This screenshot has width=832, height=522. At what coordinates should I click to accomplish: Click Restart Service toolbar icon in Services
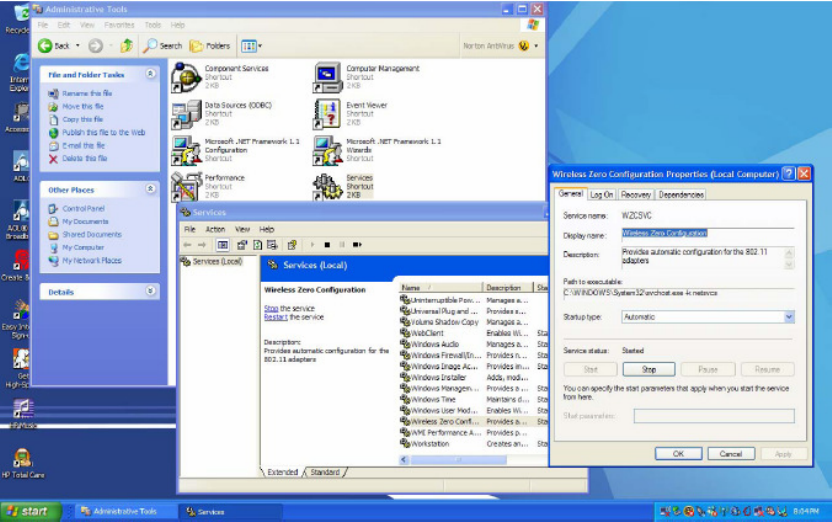pos(357,245)
